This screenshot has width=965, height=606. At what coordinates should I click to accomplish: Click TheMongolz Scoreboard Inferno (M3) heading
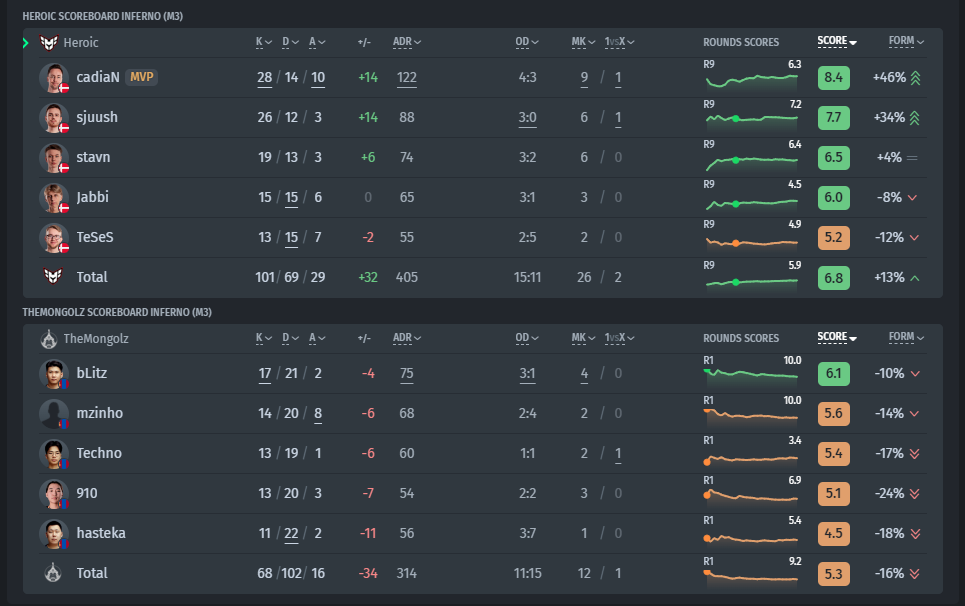click(x=117, y=312)
